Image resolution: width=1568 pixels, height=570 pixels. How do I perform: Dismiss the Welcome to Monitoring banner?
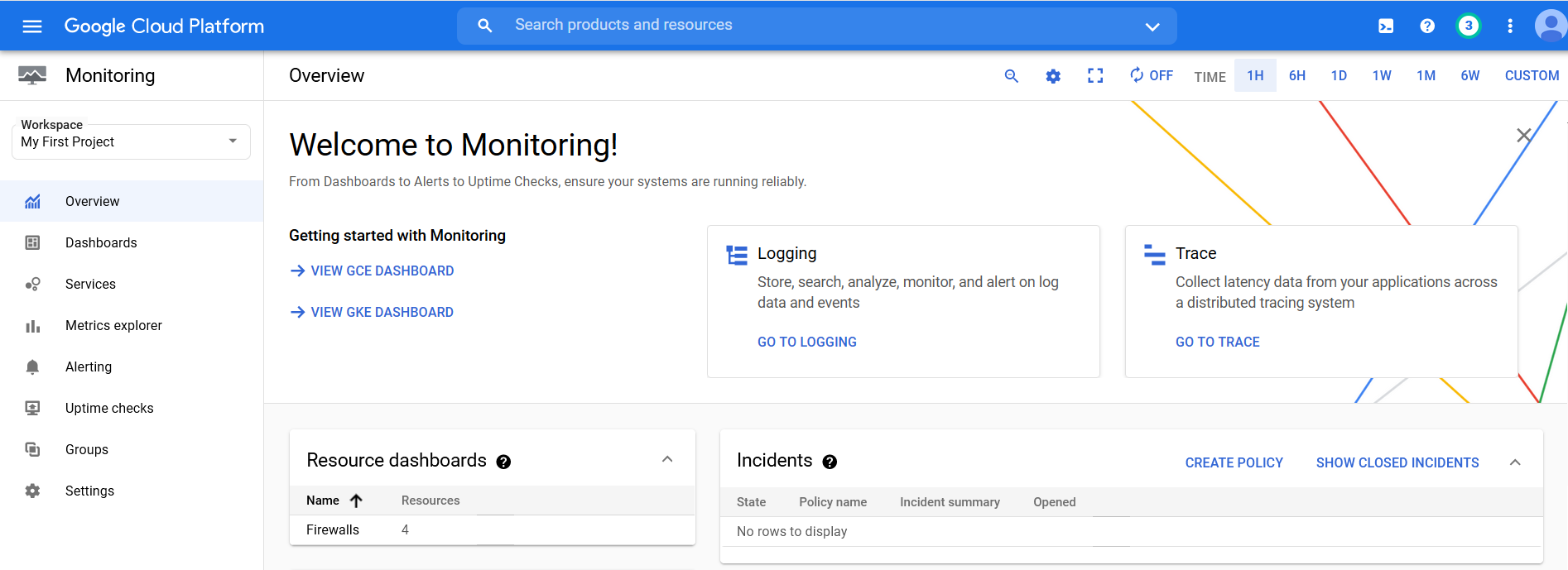pos(1523,135)
